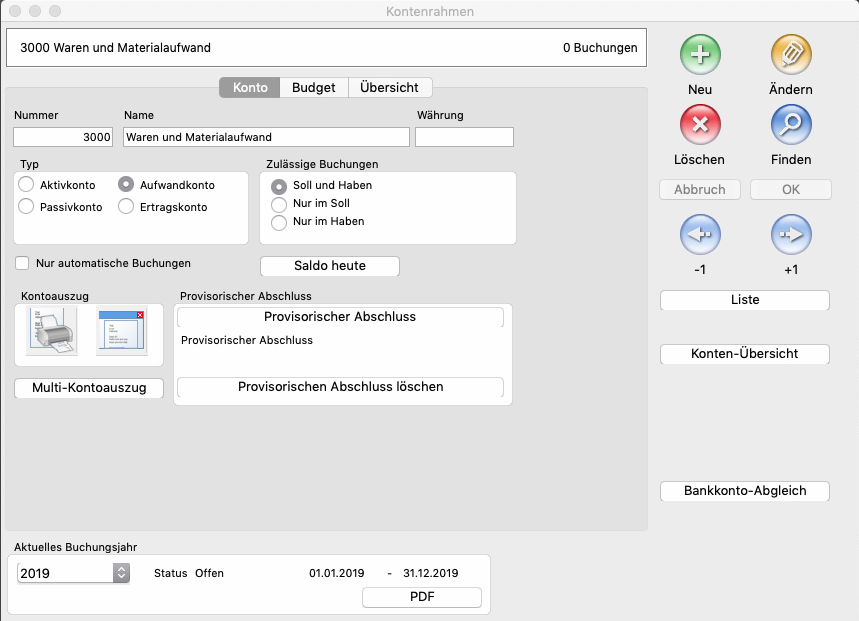Click the Name input field

[266, 137]
